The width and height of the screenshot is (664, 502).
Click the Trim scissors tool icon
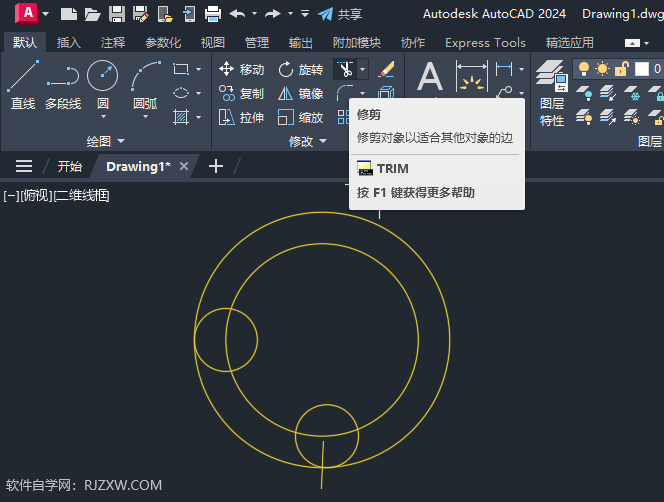coord(346,69)
